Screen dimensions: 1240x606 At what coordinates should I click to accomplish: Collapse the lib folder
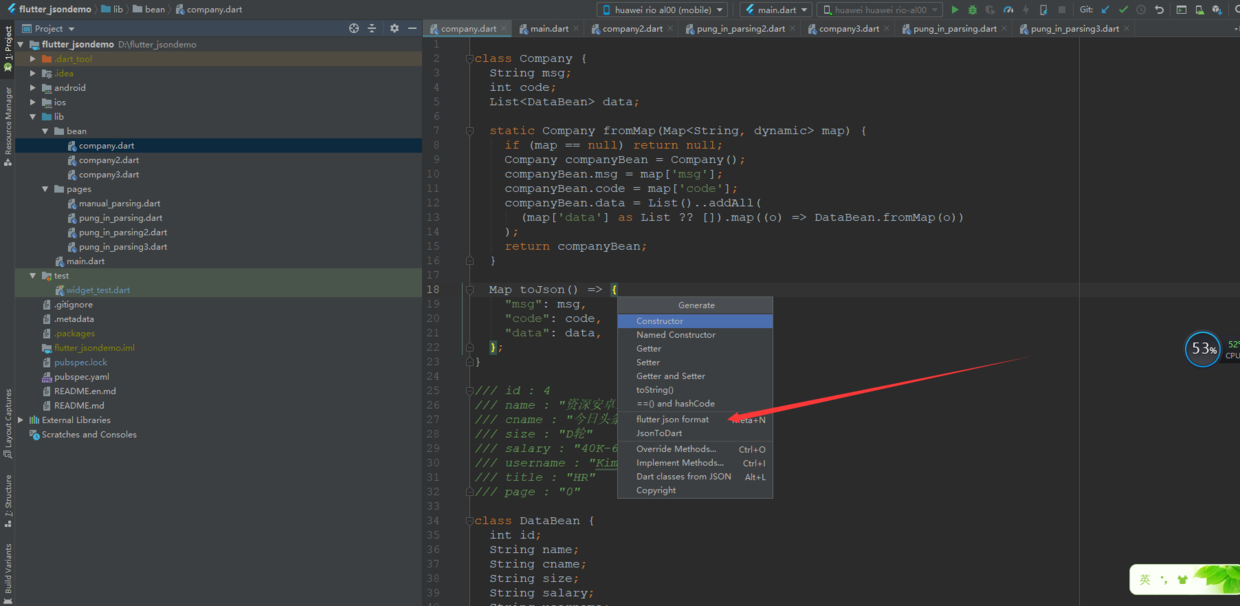click(x=33, y=117)
